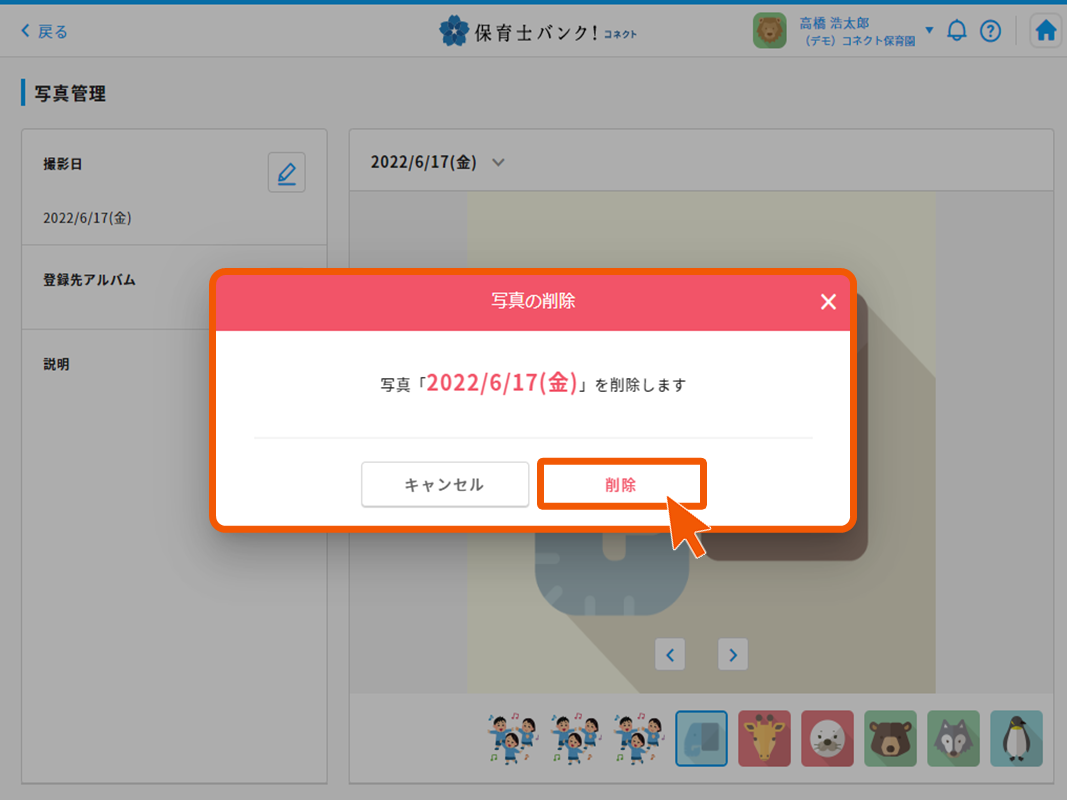1067x800 pixels.
Task: Click the home icon in header
Action: [1045, 31]
